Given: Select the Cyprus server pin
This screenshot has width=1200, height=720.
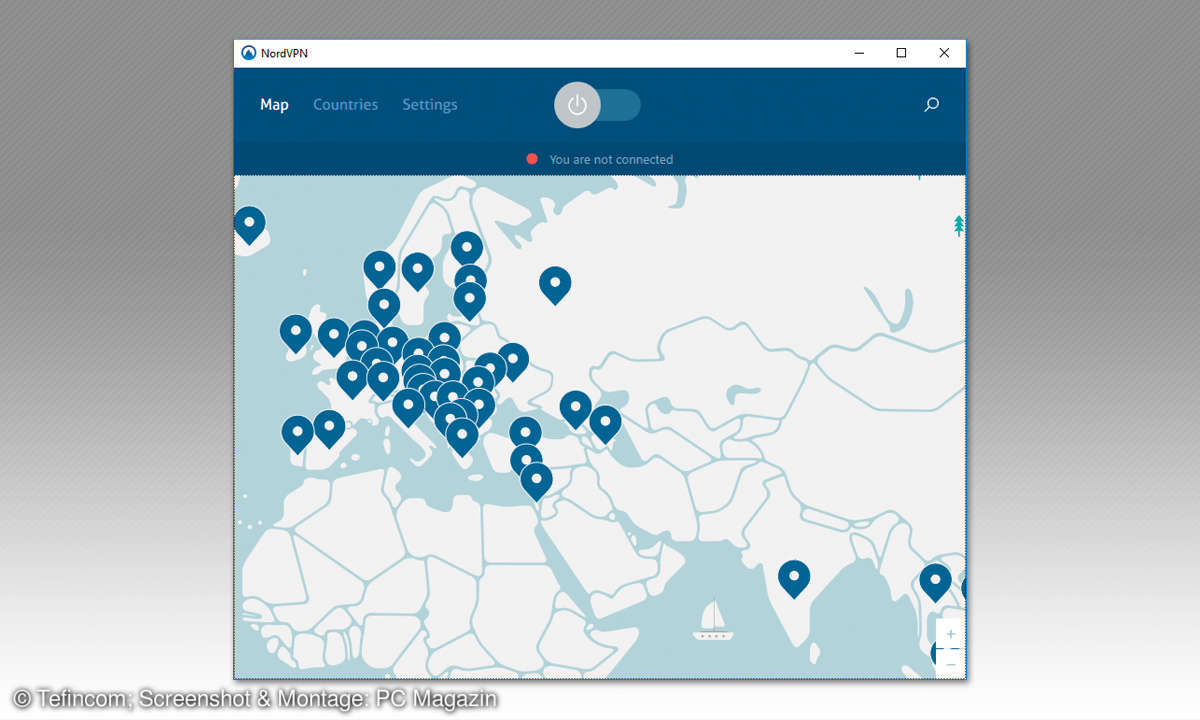Looking at the screenshot, I should click(526, 461).
